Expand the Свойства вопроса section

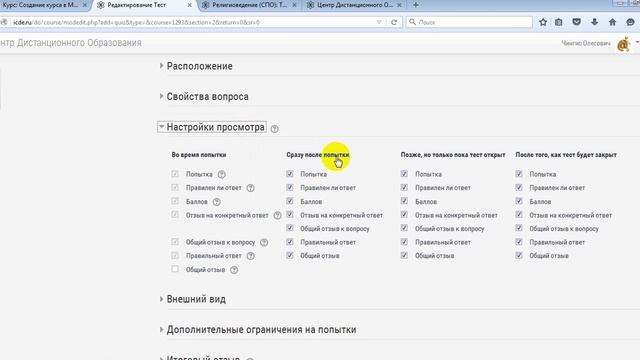click(x=207, y=97)
